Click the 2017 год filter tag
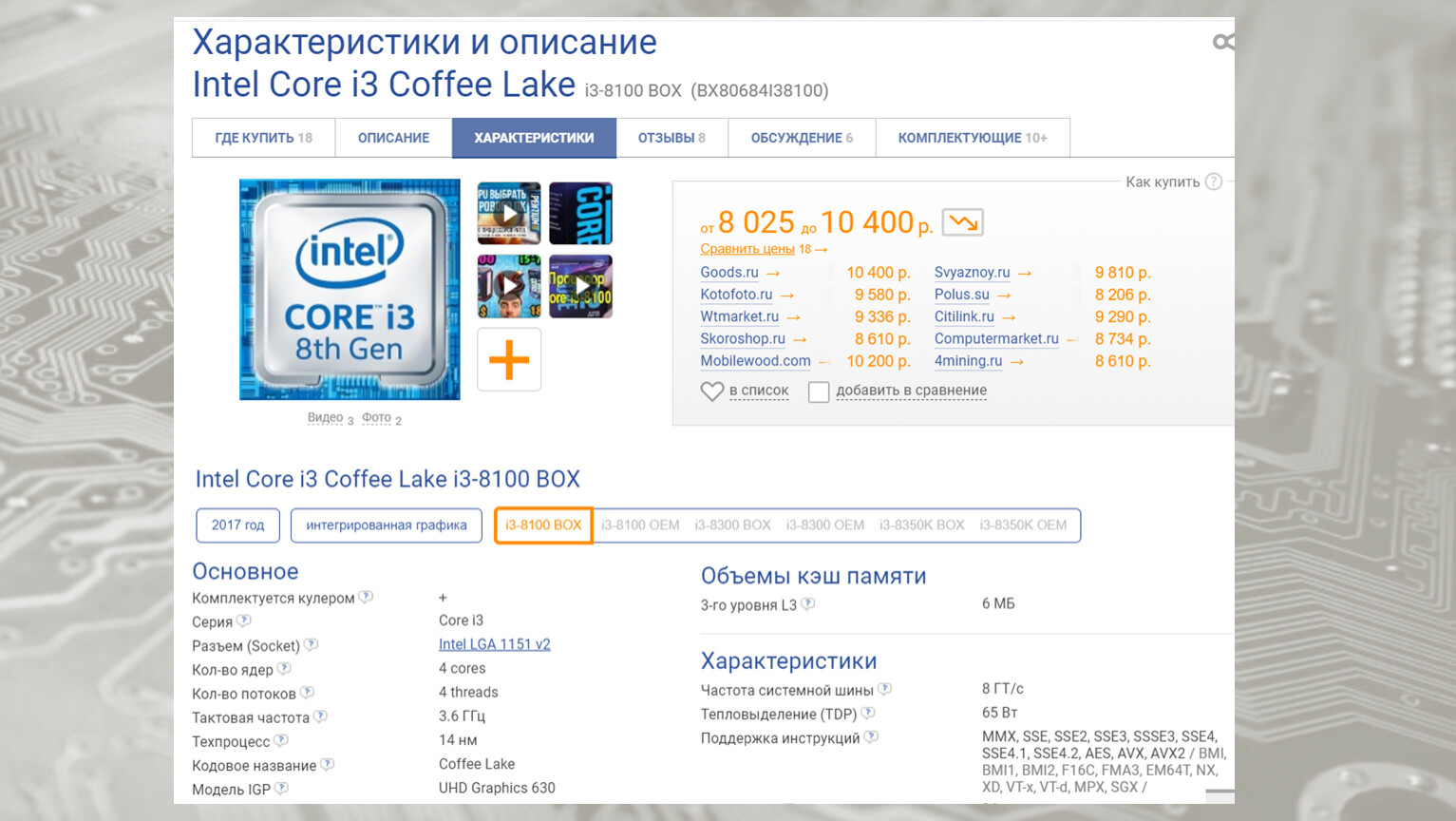Image resolution: width=1456 pixels, height=821 pixels. click(237, 525)
